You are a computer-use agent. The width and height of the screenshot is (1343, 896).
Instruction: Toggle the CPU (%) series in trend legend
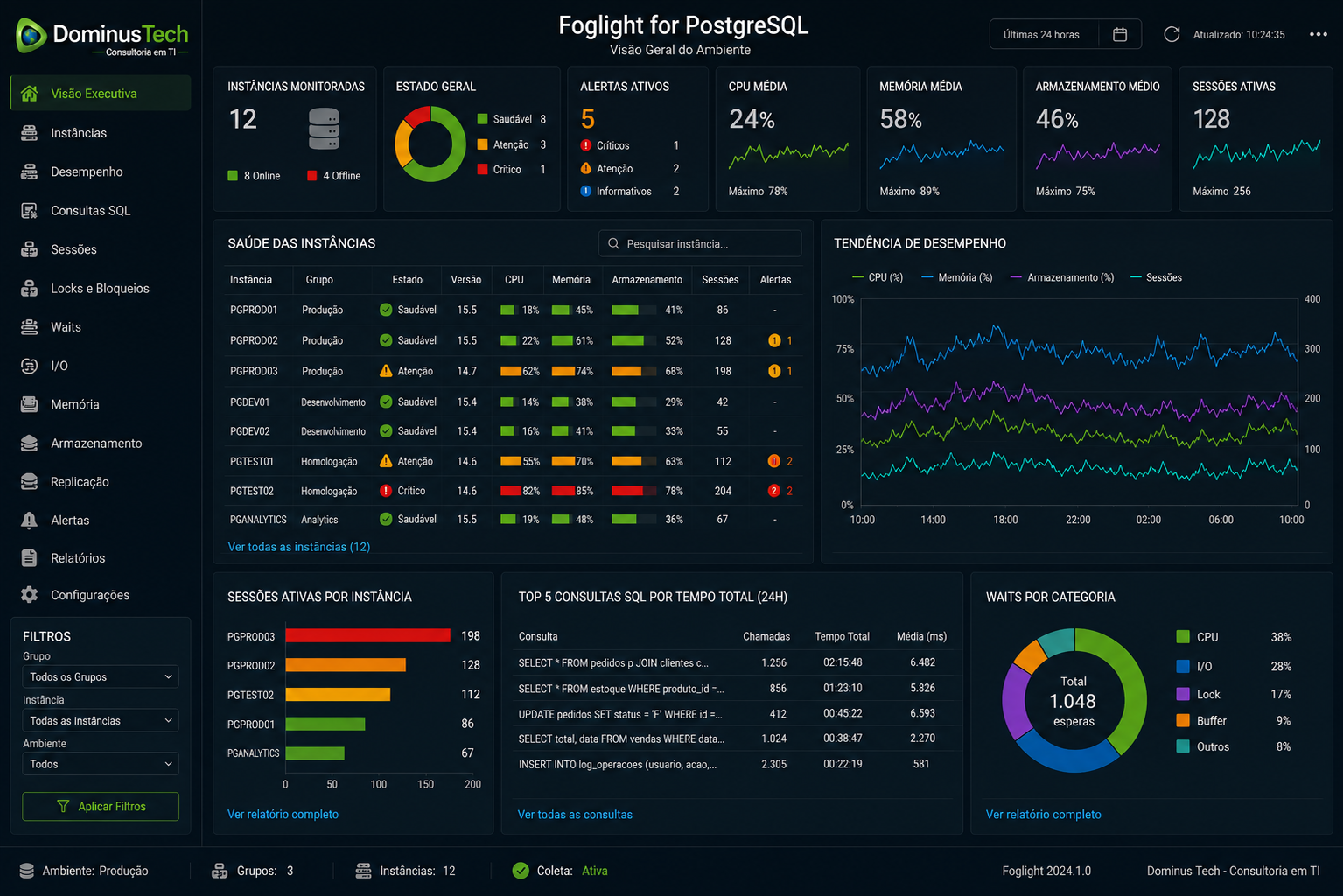(x=878, y=277)
